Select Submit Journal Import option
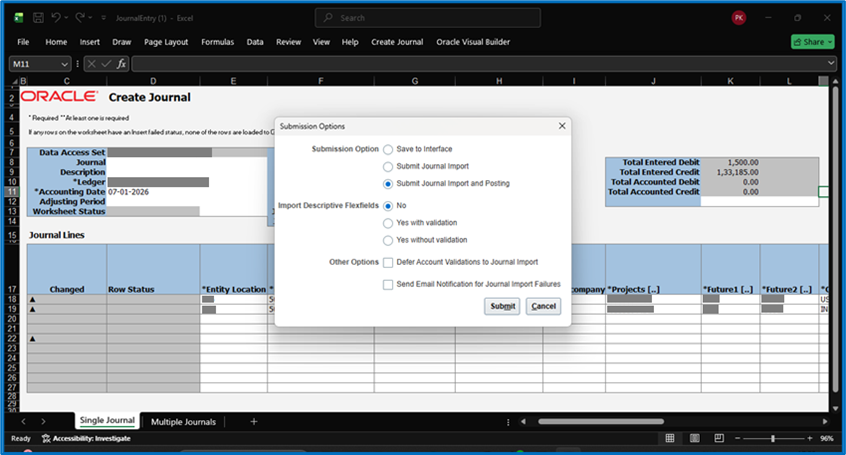846x455 pixels. click(x=388, y=167)
